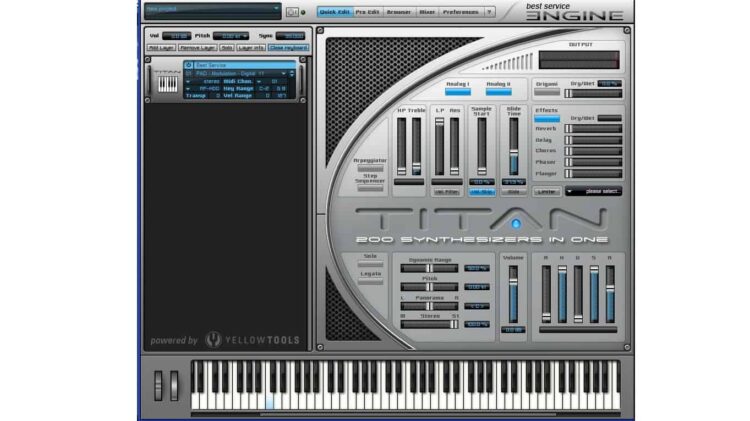Open the Mixer tab
This screenshot has width=750, height=421.
427,12
